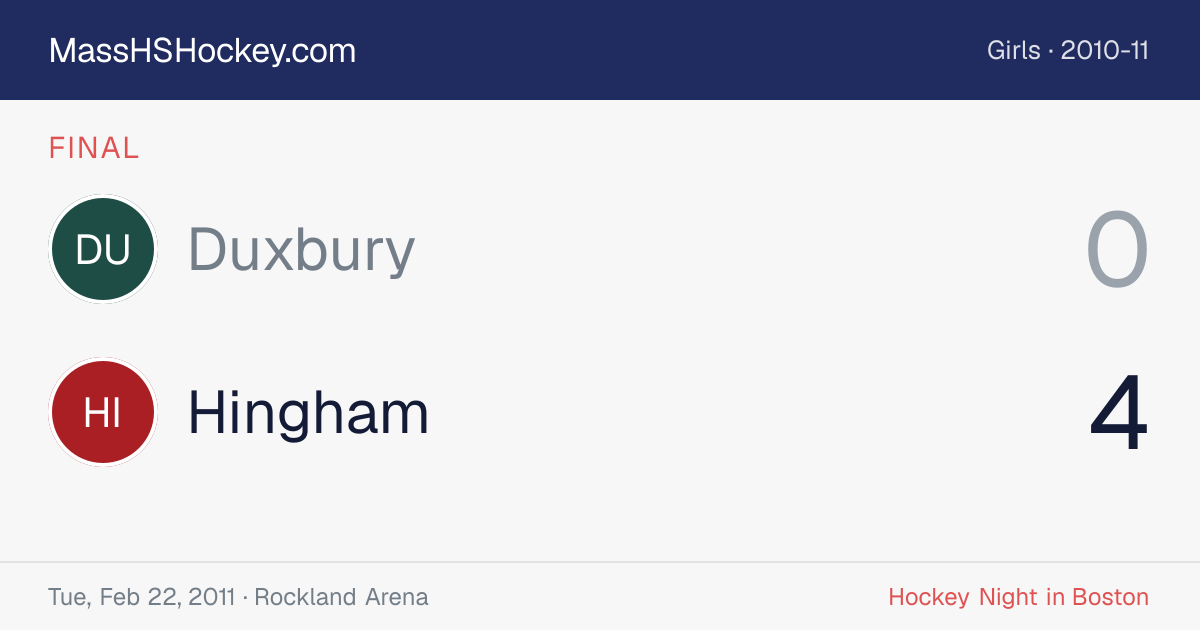Open the MassHSHockey.com site title
The height and width of the screenshot is (630, 1200).
click(x=202, y=51)
